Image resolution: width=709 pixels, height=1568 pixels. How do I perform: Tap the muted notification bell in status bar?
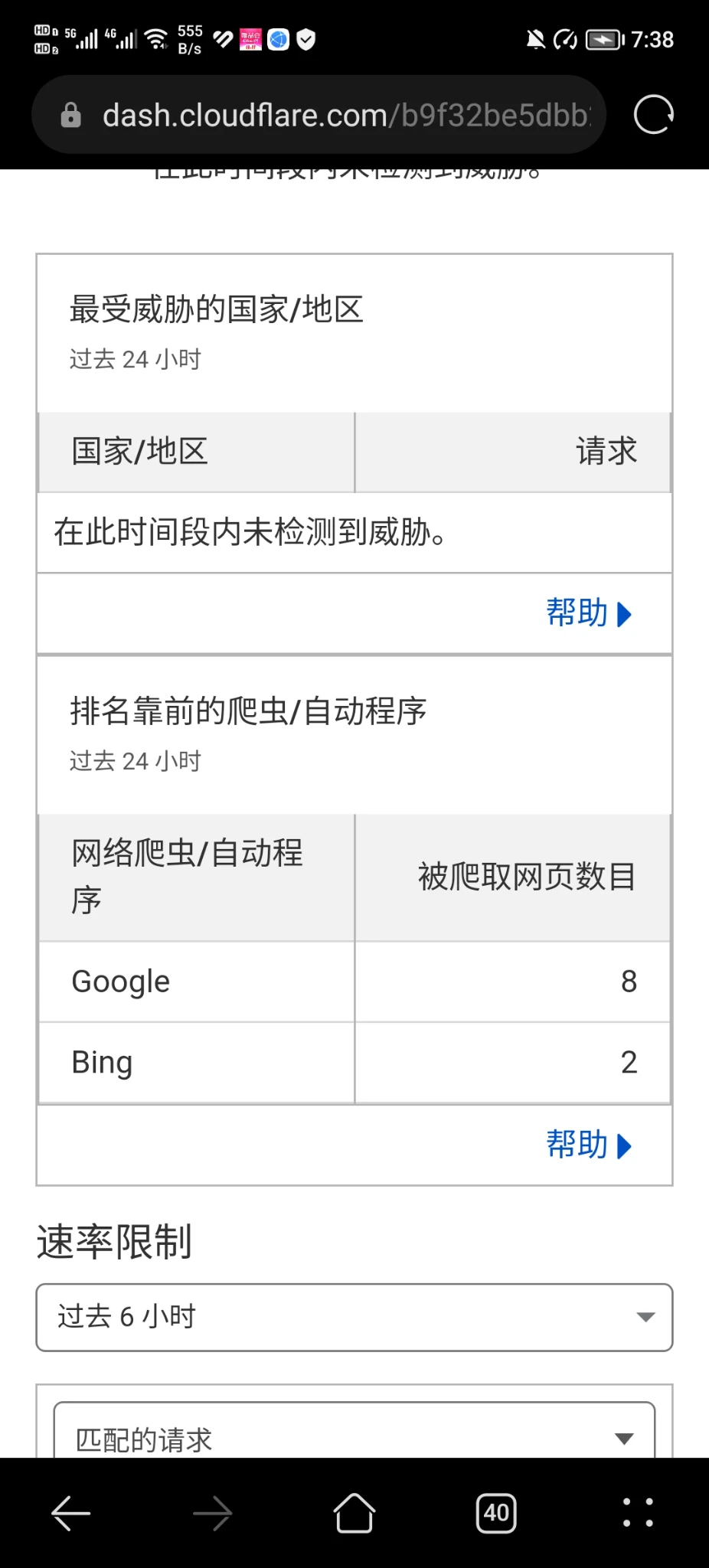tap(536, 39)
